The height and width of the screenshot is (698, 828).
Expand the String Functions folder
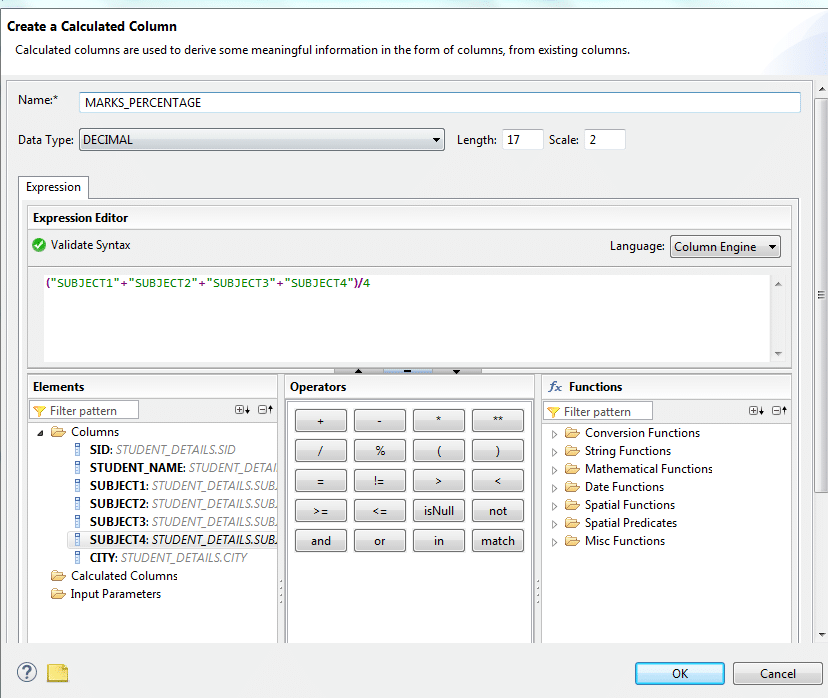point(557,451)
